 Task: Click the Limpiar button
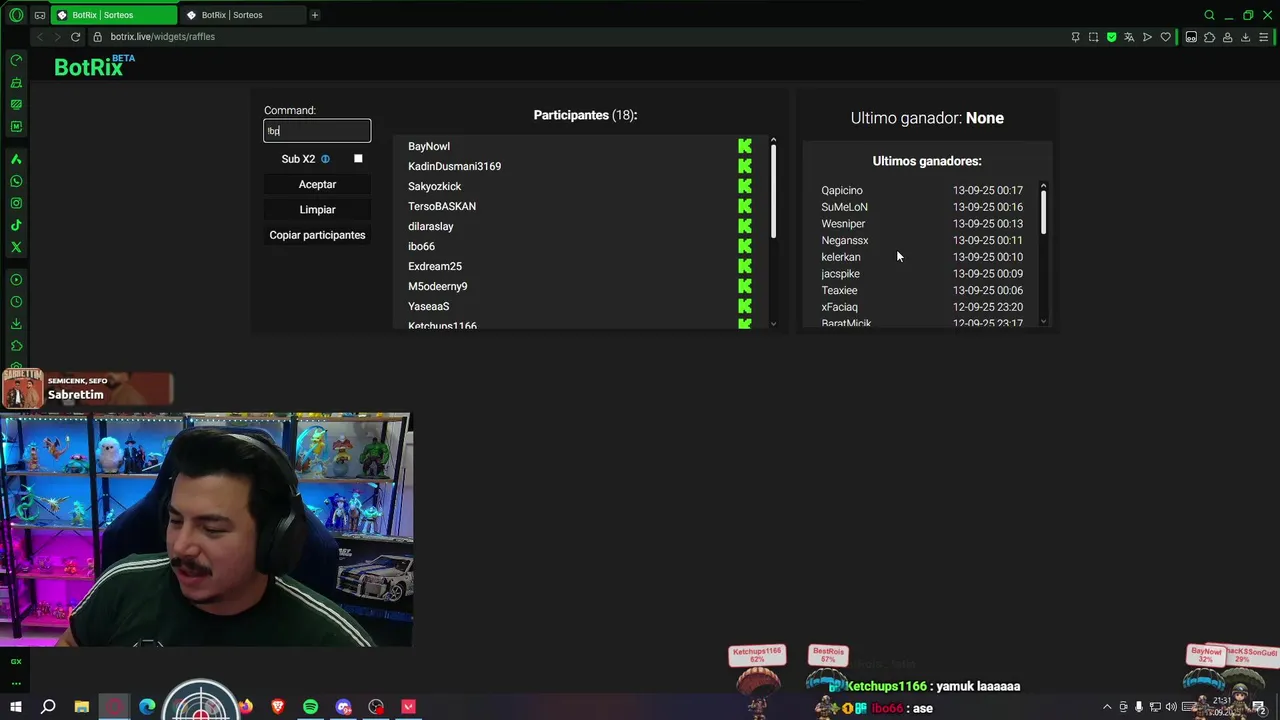coord(317,210)
